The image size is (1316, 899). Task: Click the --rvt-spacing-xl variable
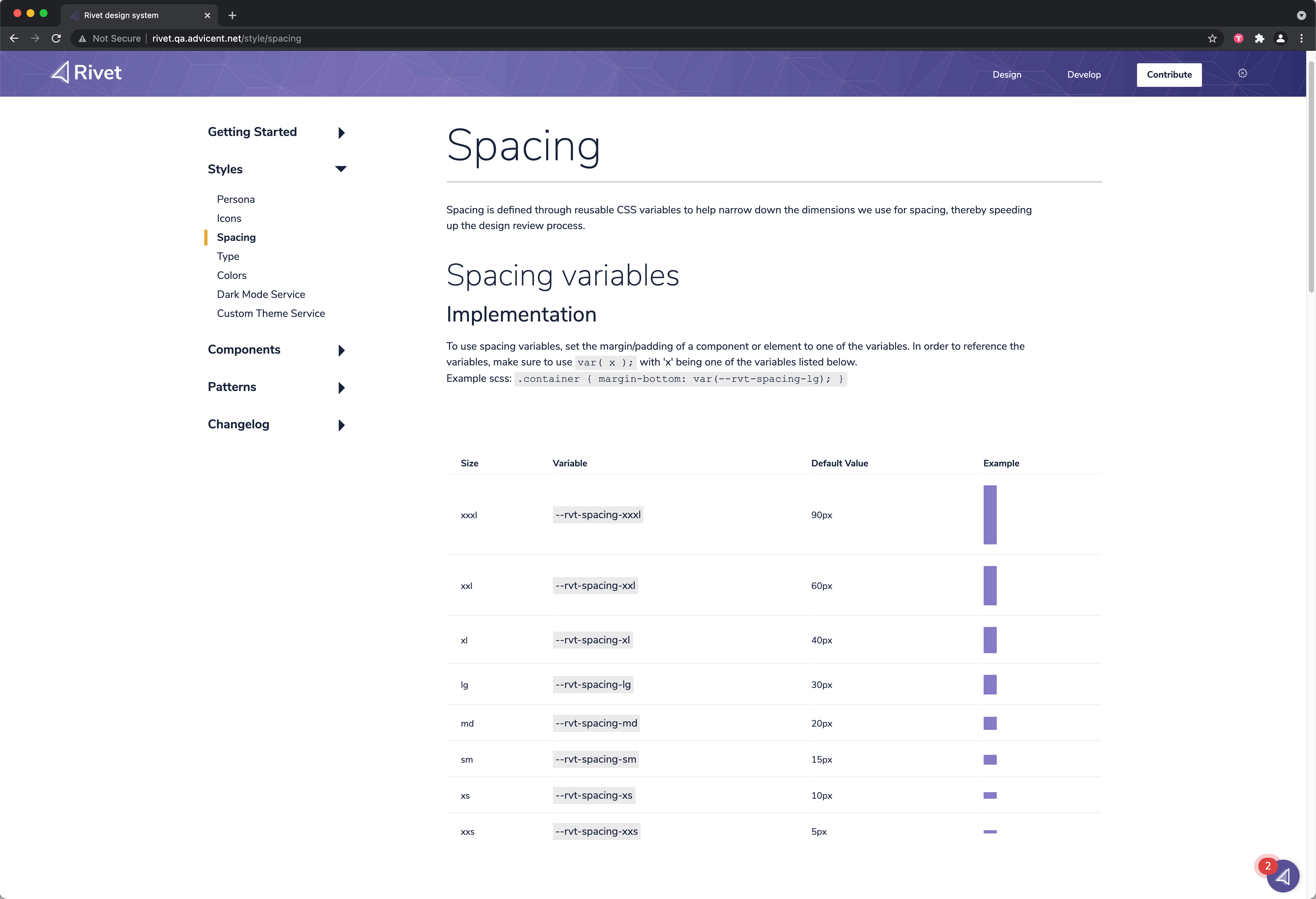[x=592, y=640]
